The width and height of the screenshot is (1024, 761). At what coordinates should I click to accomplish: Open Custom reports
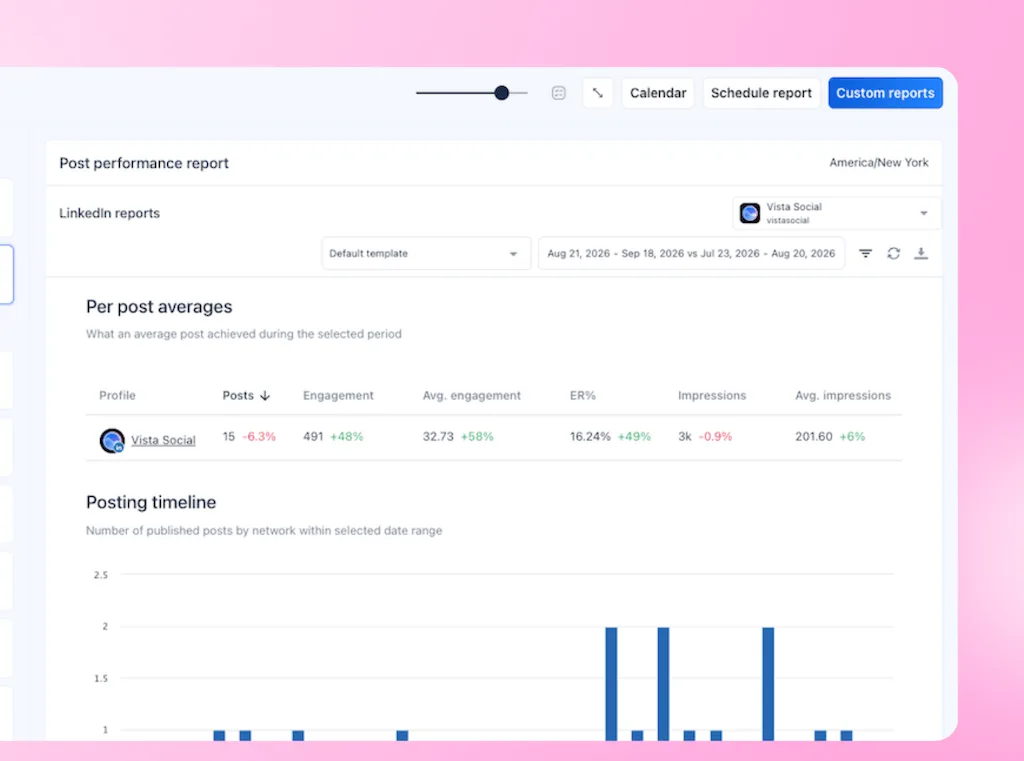[x=885, y=93]
